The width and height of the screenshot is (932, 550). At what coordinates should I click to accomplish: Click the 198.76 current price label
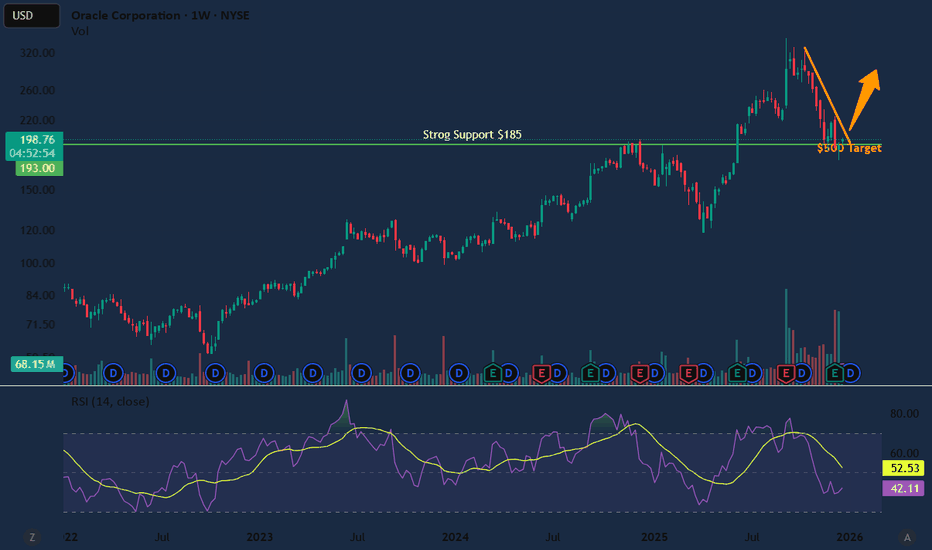click(33, 139)
